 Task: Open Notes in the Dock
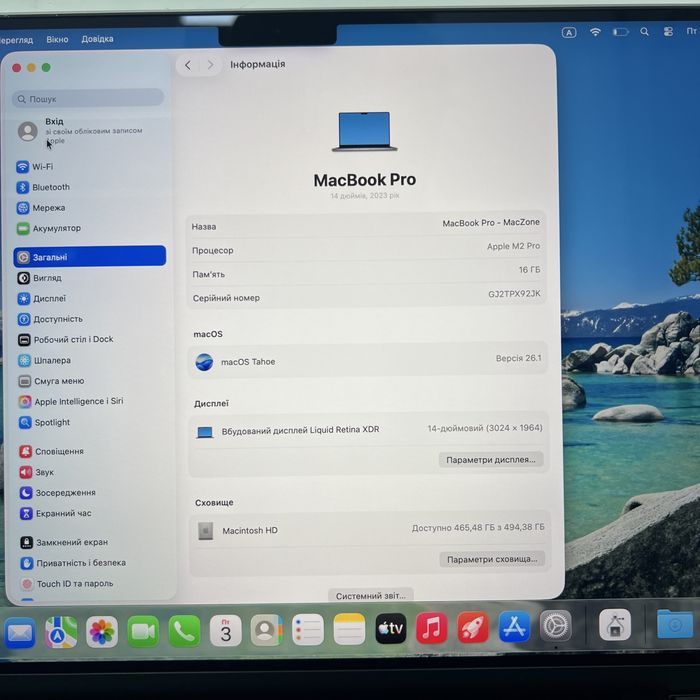349,629
